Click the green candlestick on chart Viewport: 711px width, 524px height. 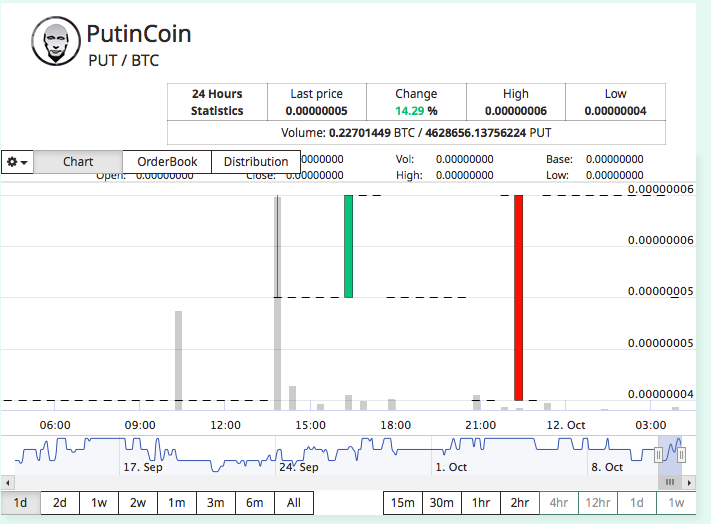coord(348,246)
